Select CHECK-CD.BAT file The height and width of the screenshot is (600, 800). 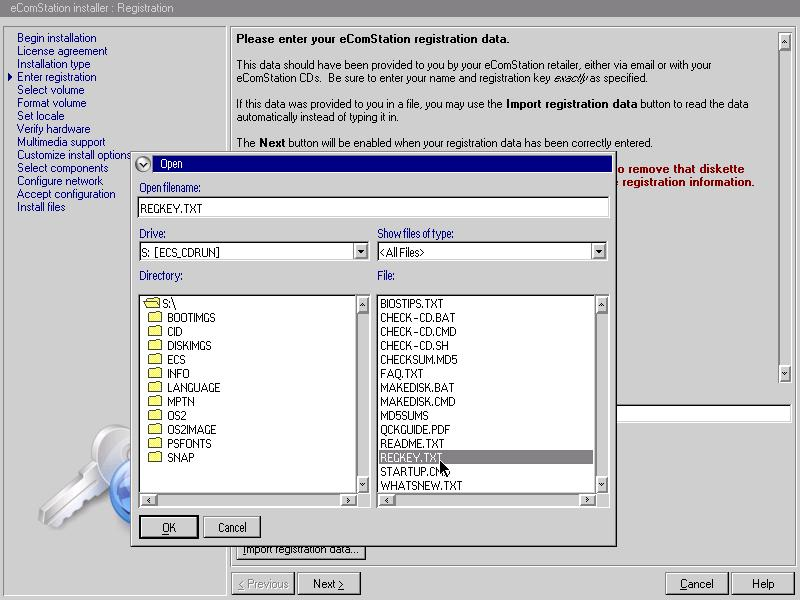pos(418,317)
